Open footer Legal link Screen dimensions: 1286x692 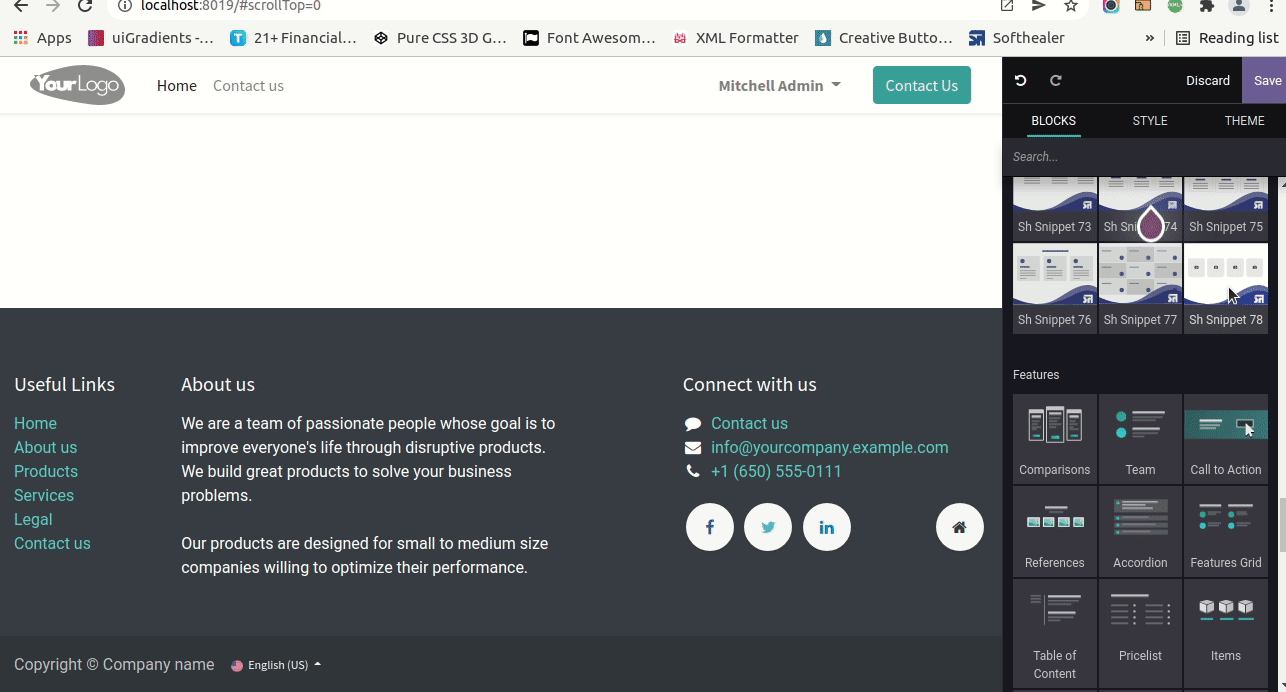tap(33, 519)
